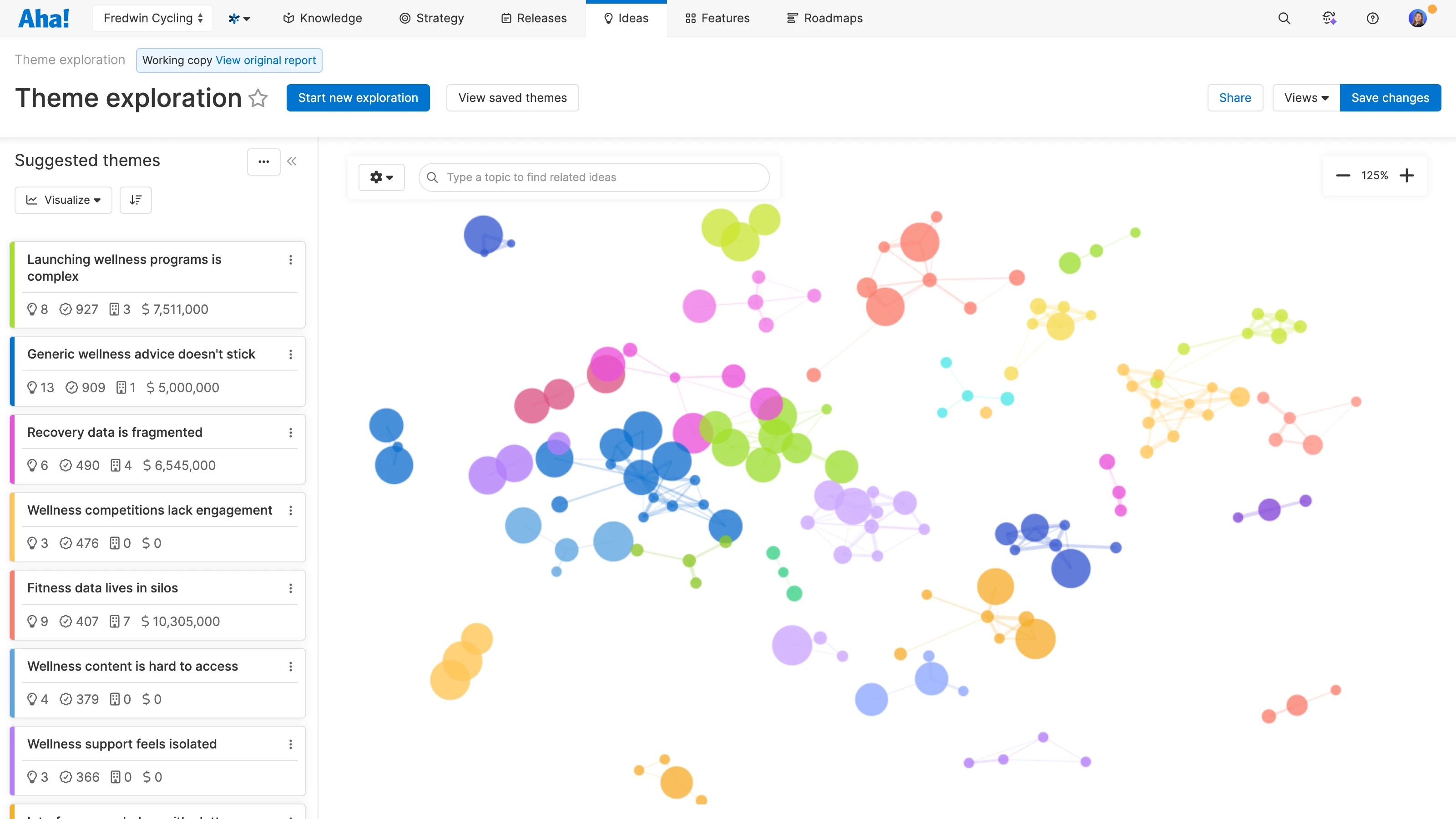
Task: Focus the topic search field
Action: click(594, 177)
